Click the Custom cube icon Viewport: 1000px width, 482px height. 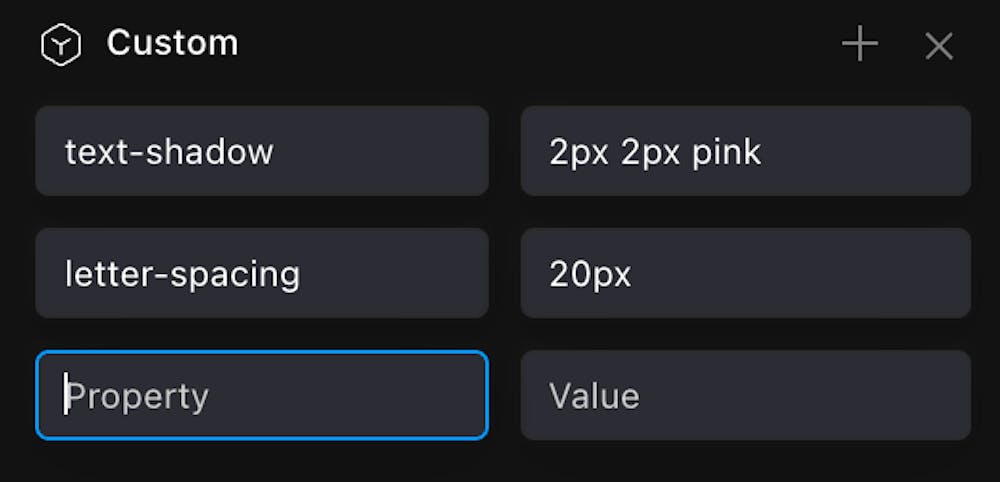pyautogui.click(x=60, y=45)
